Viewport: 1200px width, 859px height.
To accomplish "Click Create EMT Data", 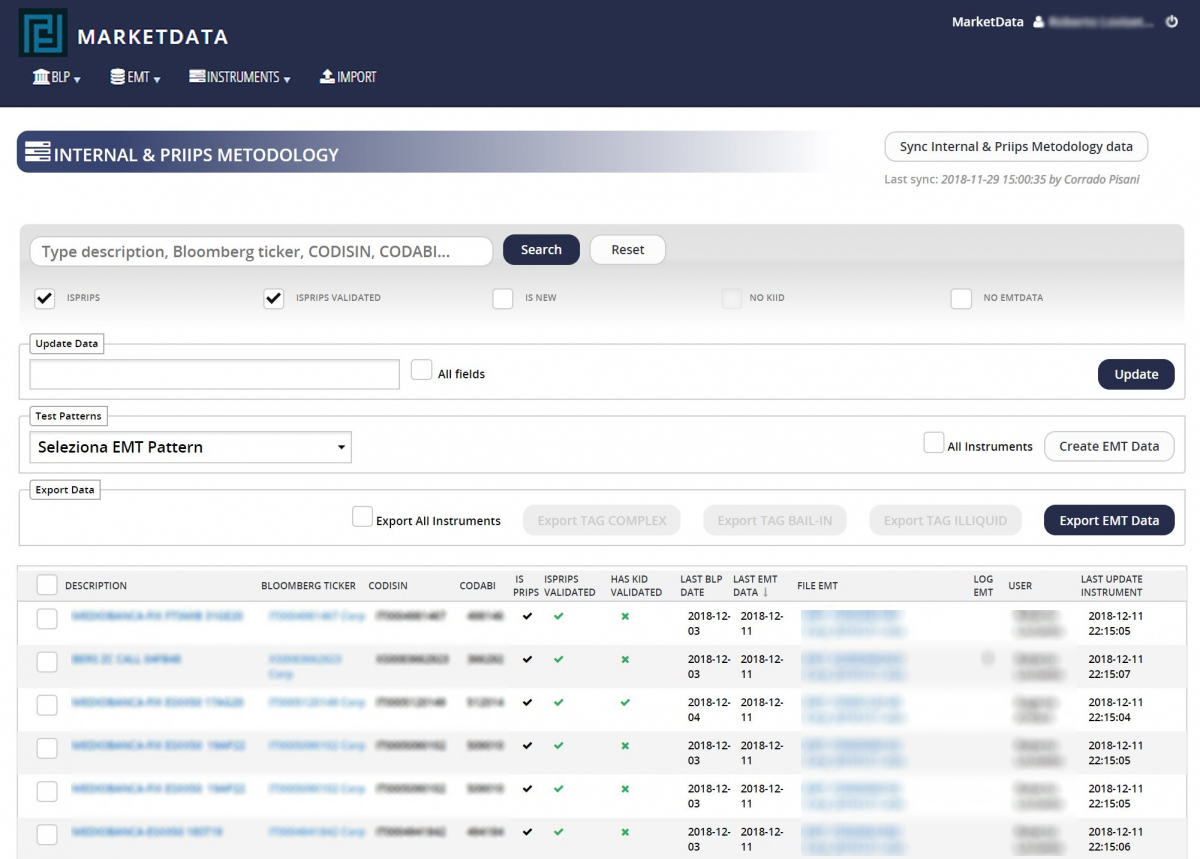I will (x=1109, y=446).
